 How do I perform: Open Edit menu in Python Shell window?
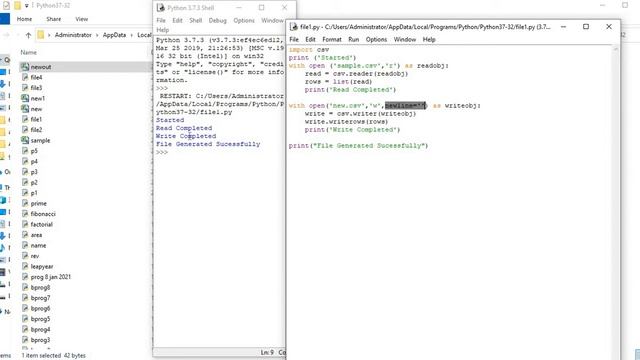click(x=177, y=20)
